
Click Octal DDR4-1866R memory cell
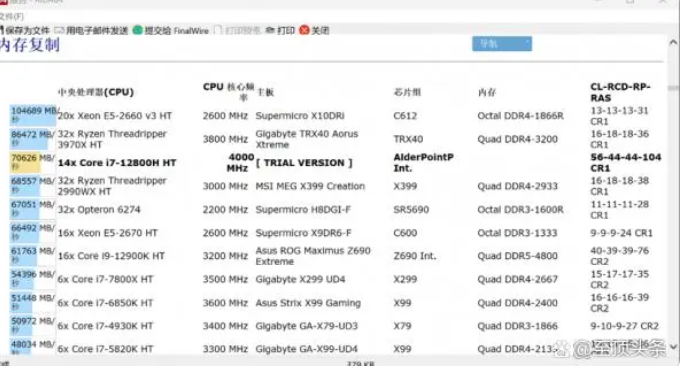[520, 116]
